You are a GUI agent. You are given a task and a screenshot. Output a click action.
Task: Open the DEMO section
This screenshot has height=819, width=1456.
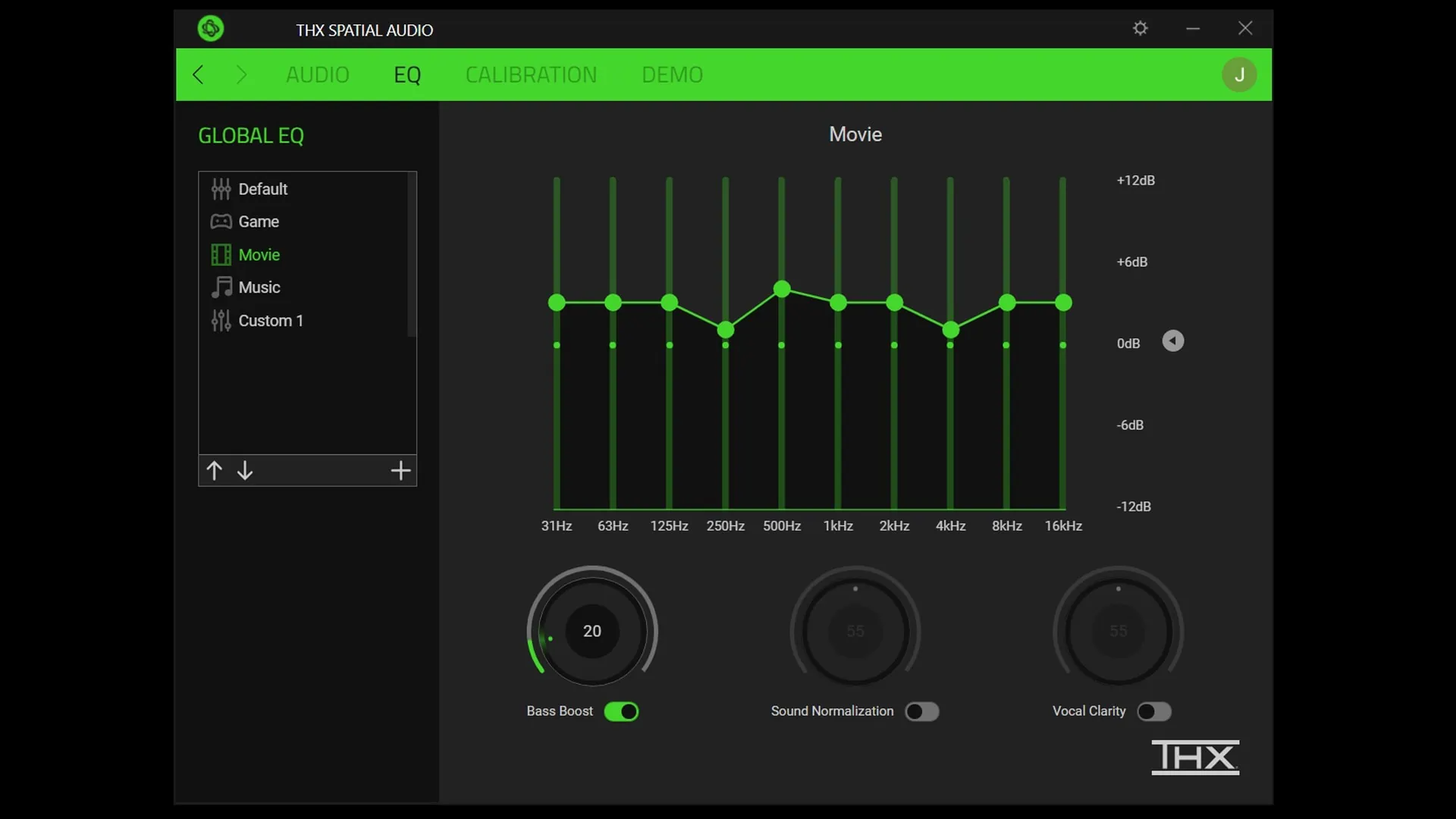click(672, 74)
